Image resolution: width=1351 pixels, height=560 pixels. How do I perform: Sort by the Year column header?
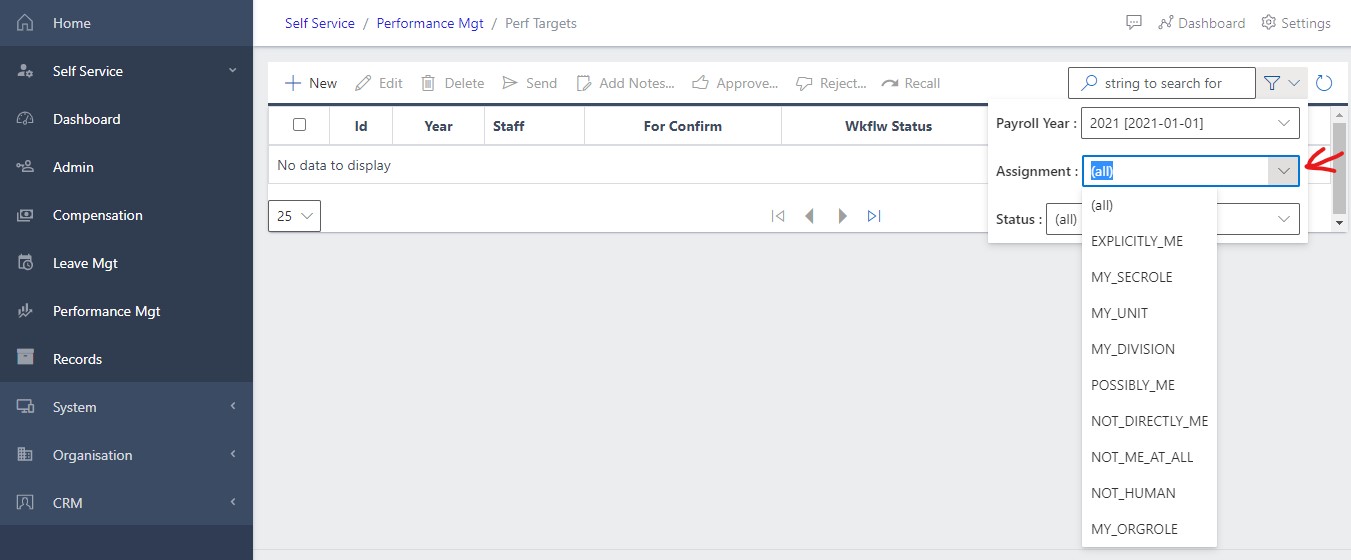coord(438,126)
